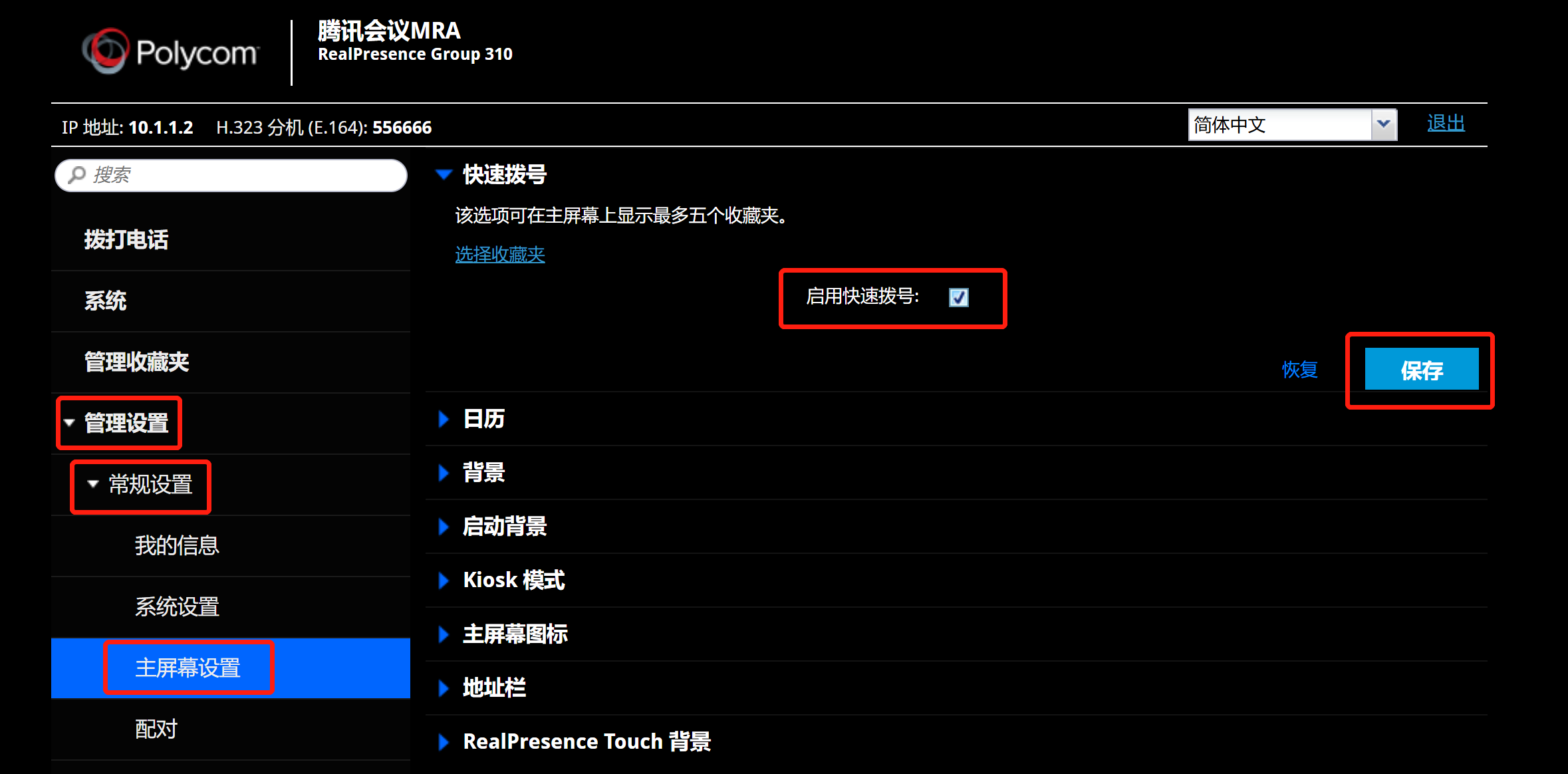Viewport: 1568px width, 774px height.
Task: Click the 搜索 search field
Action: (231, 176)
